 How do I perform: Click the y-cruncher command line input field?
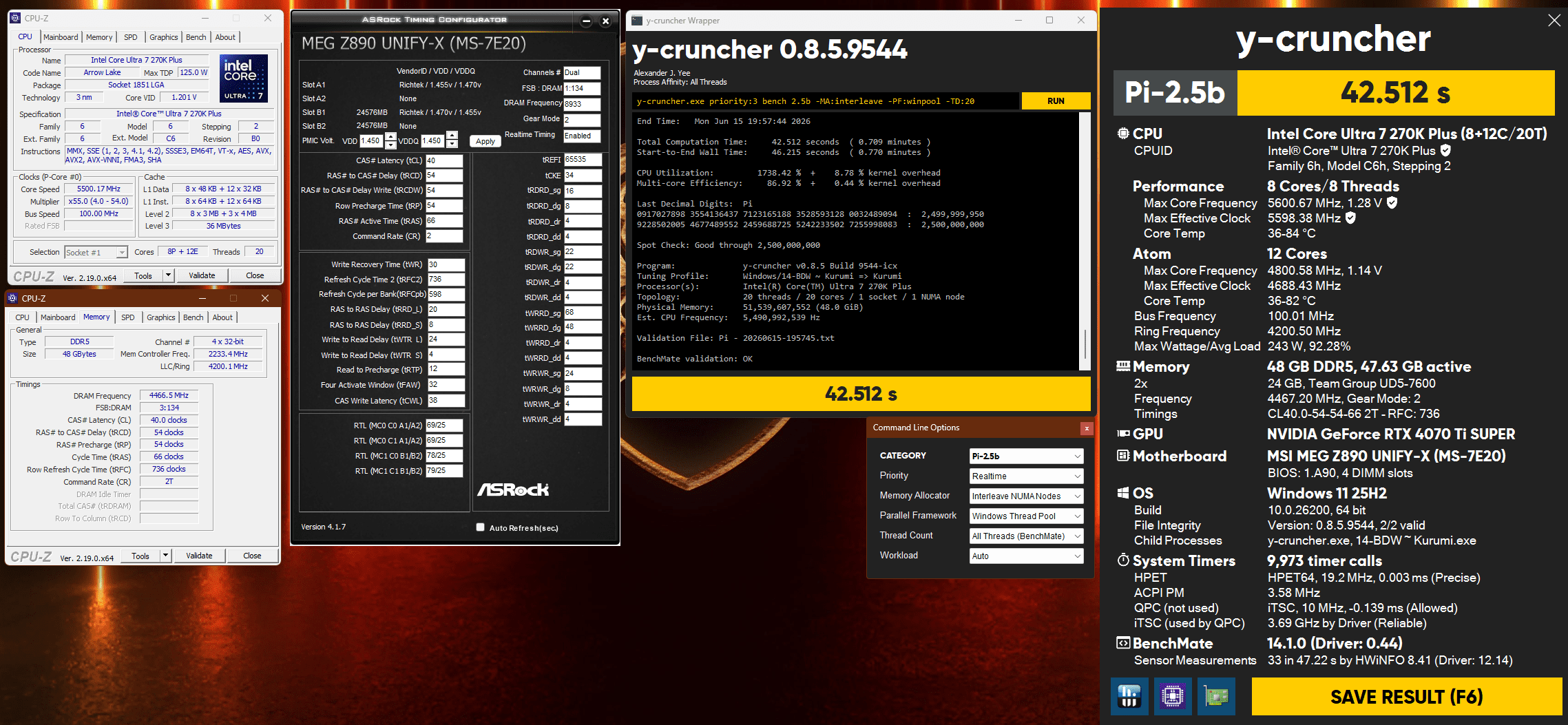(x=826, y=101)
